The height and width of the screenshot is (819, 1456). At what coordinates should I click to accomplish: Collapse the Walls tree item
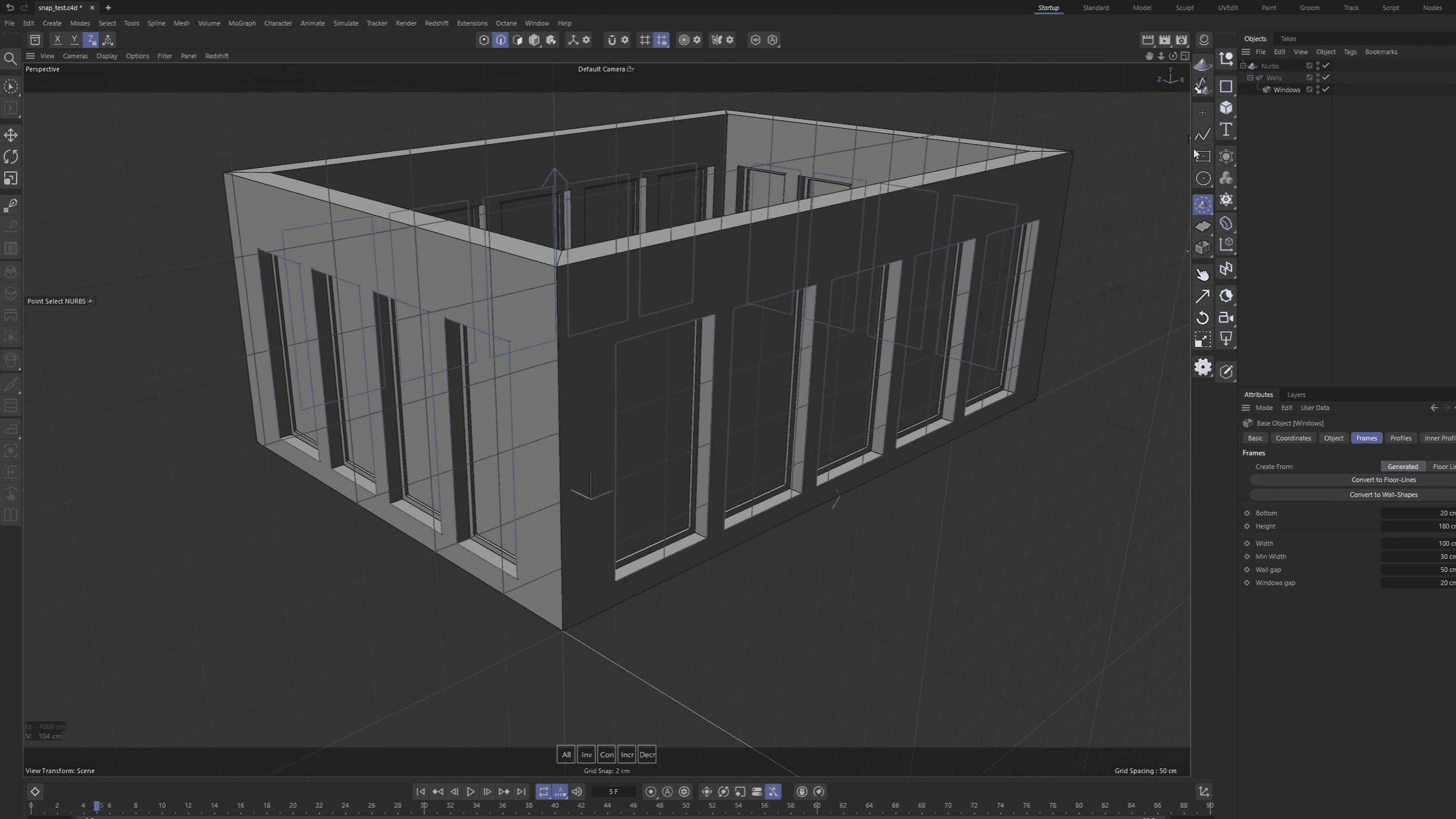point(1250,78)
